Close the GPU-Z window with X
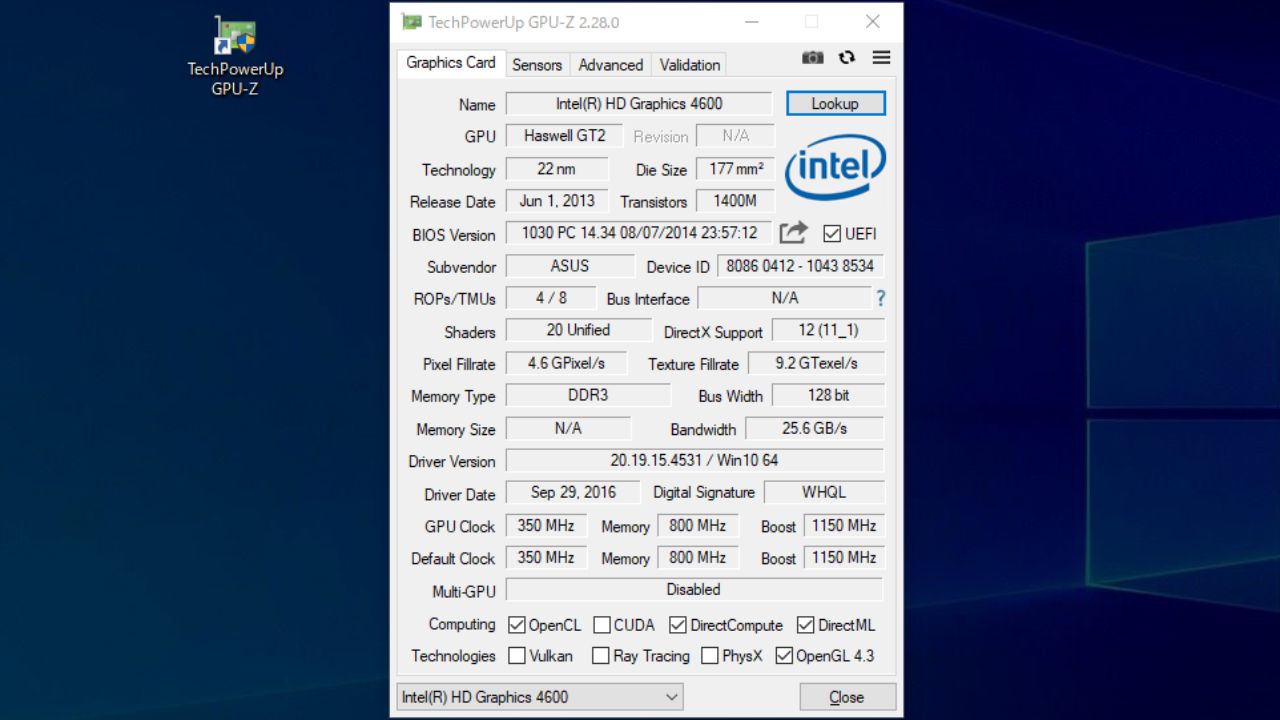The width and height of the screenshot is (1280, 720). [873, 22]
